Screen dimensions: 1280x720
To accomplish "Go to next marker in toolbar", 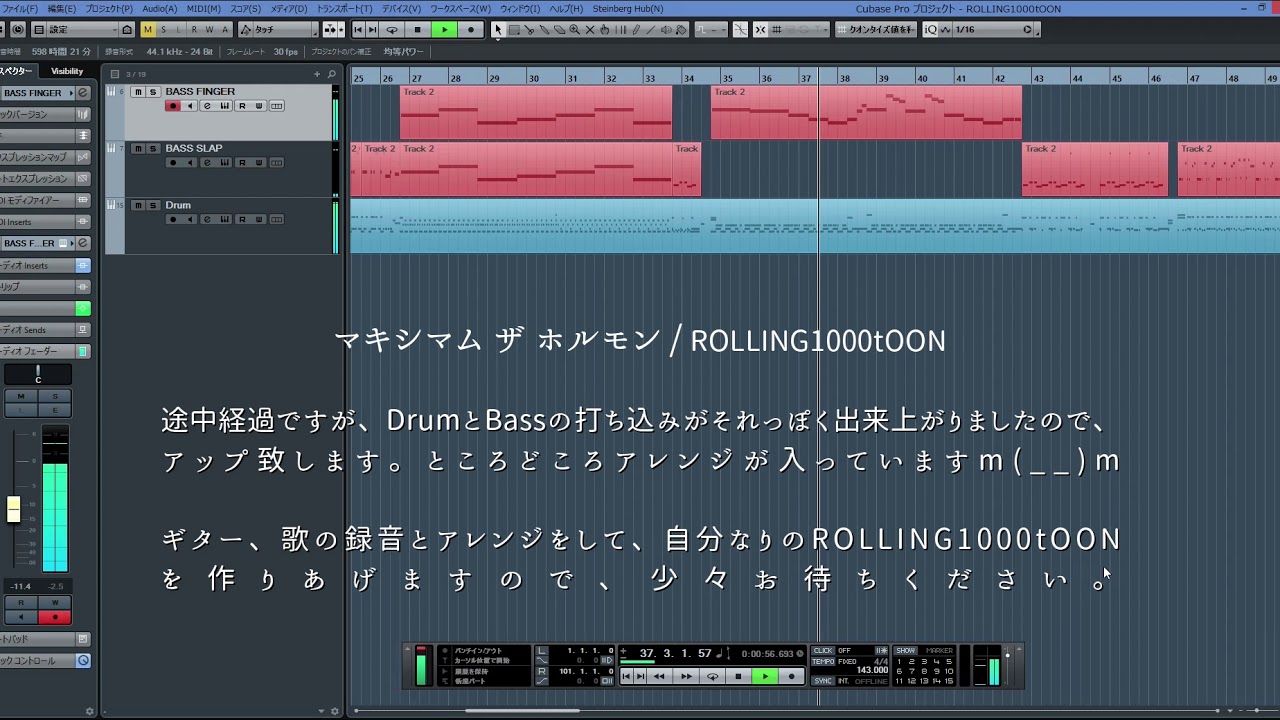I will click(372, 30).
